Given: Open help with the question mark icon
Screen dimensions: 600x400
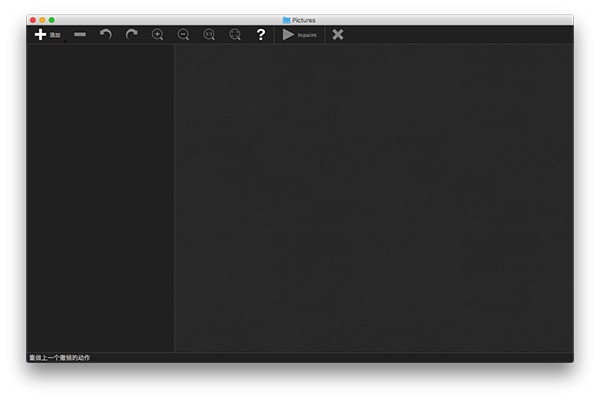Looking at the screenshot, I should 261,34.
